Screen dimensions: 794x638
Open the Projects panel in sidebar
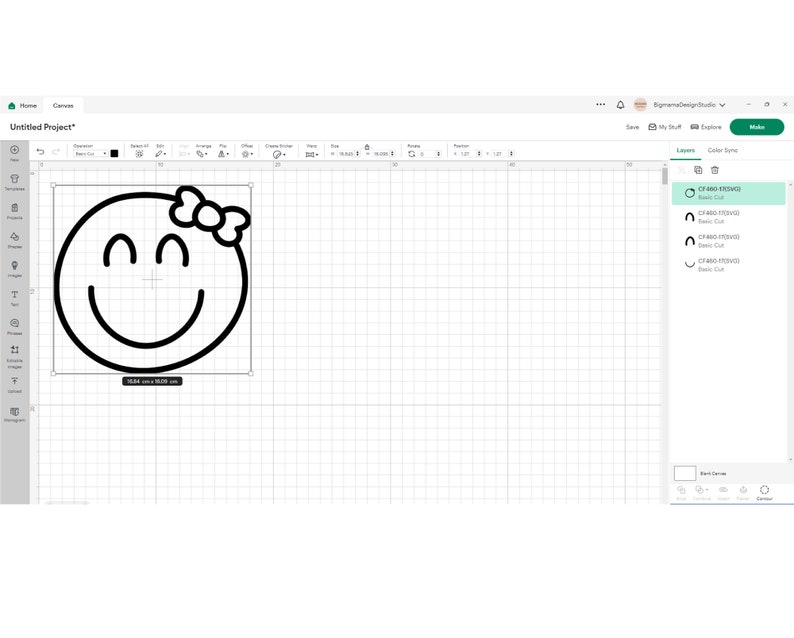click(15, 211)
